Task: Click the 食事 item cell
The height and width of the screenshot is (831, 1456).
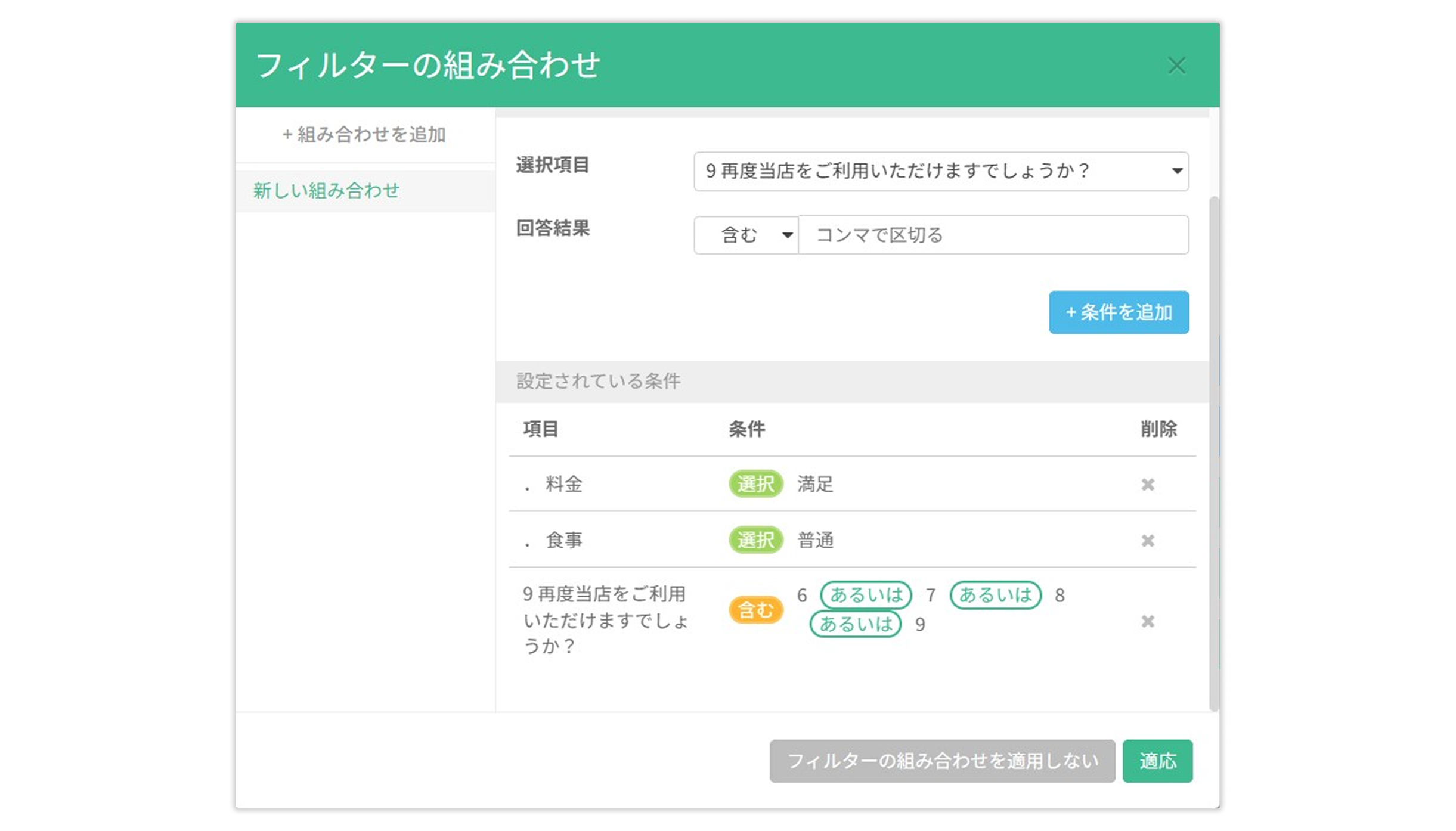Action: [563, 540]
